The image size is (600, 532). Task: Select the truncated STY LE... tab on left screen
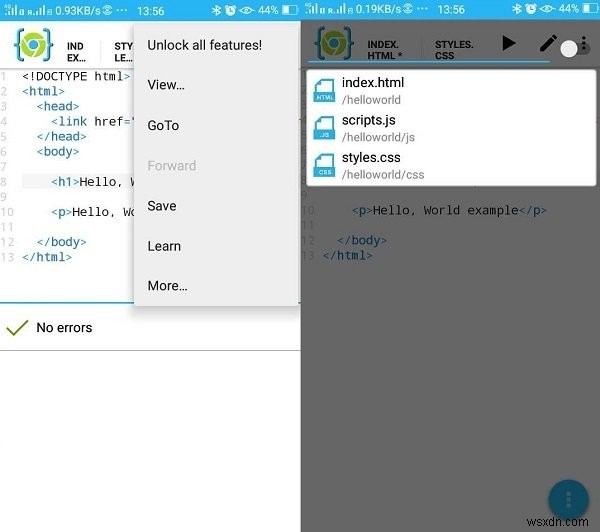click(x=124, y=52)
